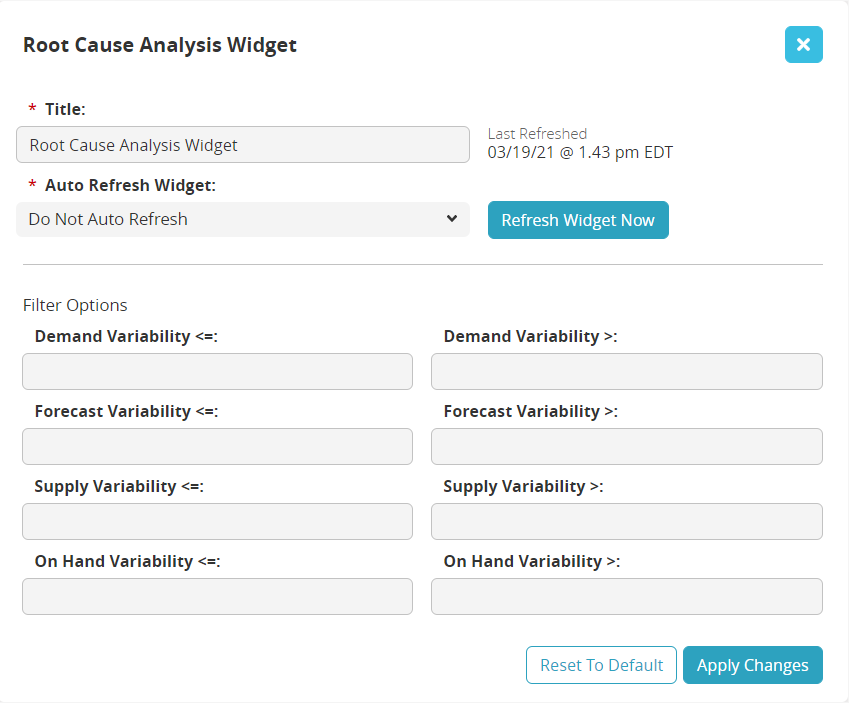Select the Forecast Variability > input box
849x703 pixels.
pyautogui.click(x=626, y=446)
